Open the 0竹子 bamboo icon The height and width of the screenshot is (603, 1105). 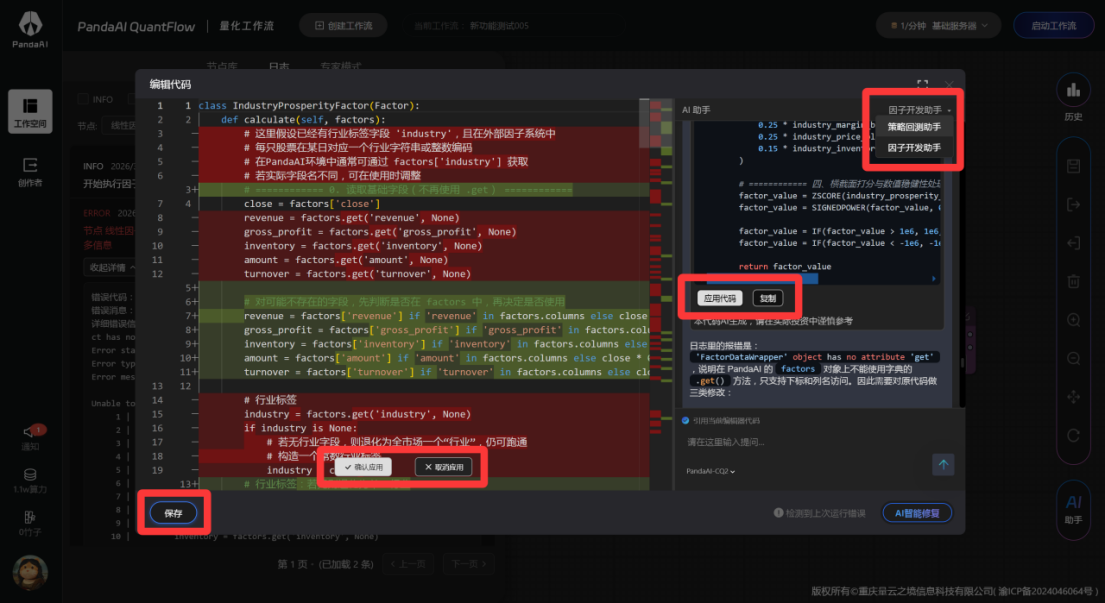click(30, 523)
